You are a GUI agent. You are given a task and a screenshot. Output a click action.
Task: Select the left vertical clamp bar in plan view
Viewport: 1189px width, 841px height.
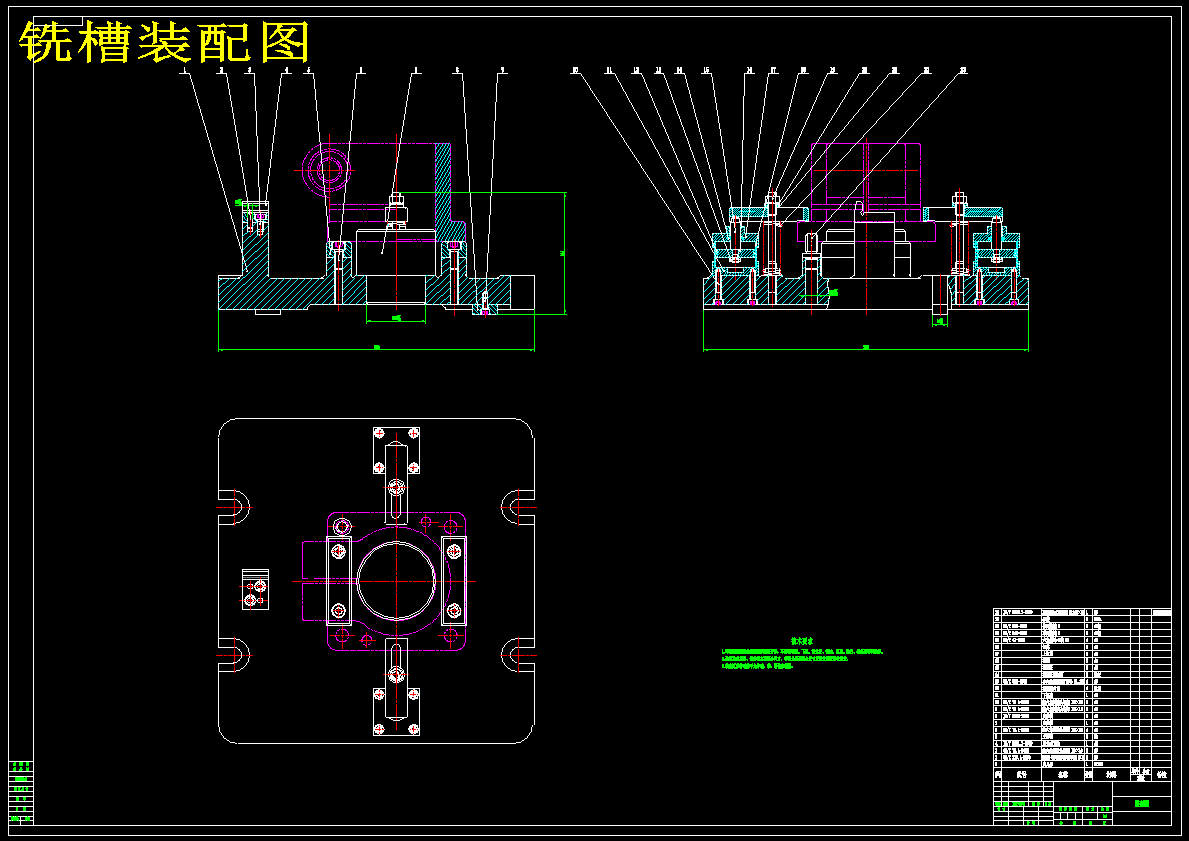(339, 580)
